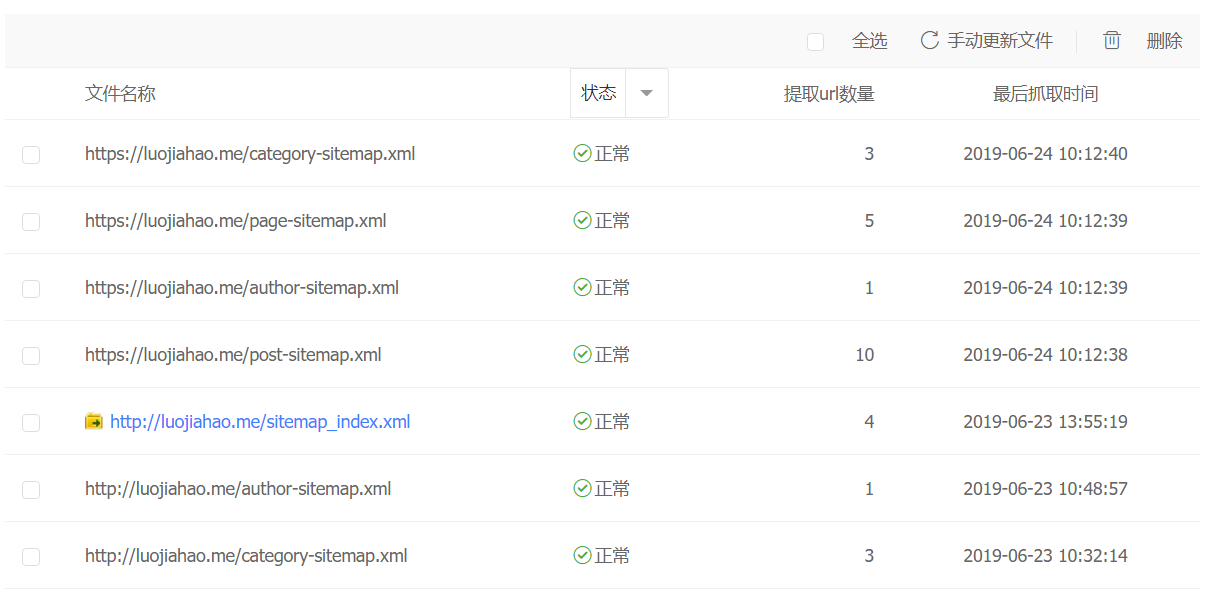Screen dimensions: 1225x601
Task: Click green status icon in https author-sitemap row
Action: [582, 288]
